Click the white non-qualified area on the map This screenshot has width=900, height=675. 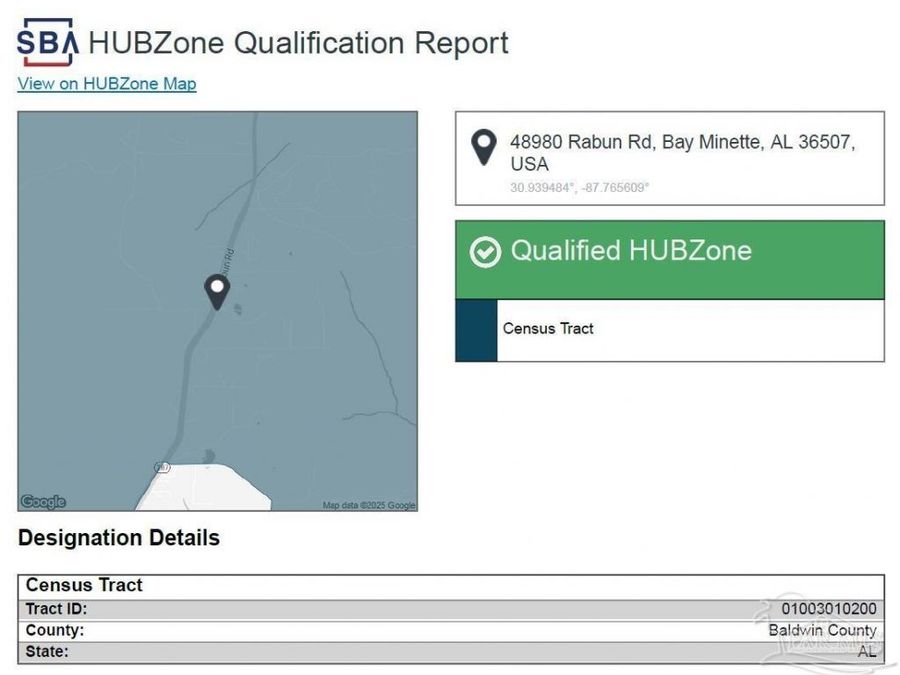[x=205, y=490]
